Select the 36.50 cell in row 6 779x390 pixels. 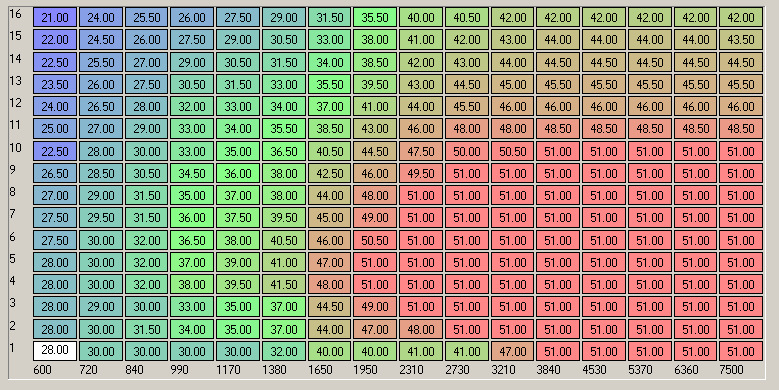pos(192,240)
